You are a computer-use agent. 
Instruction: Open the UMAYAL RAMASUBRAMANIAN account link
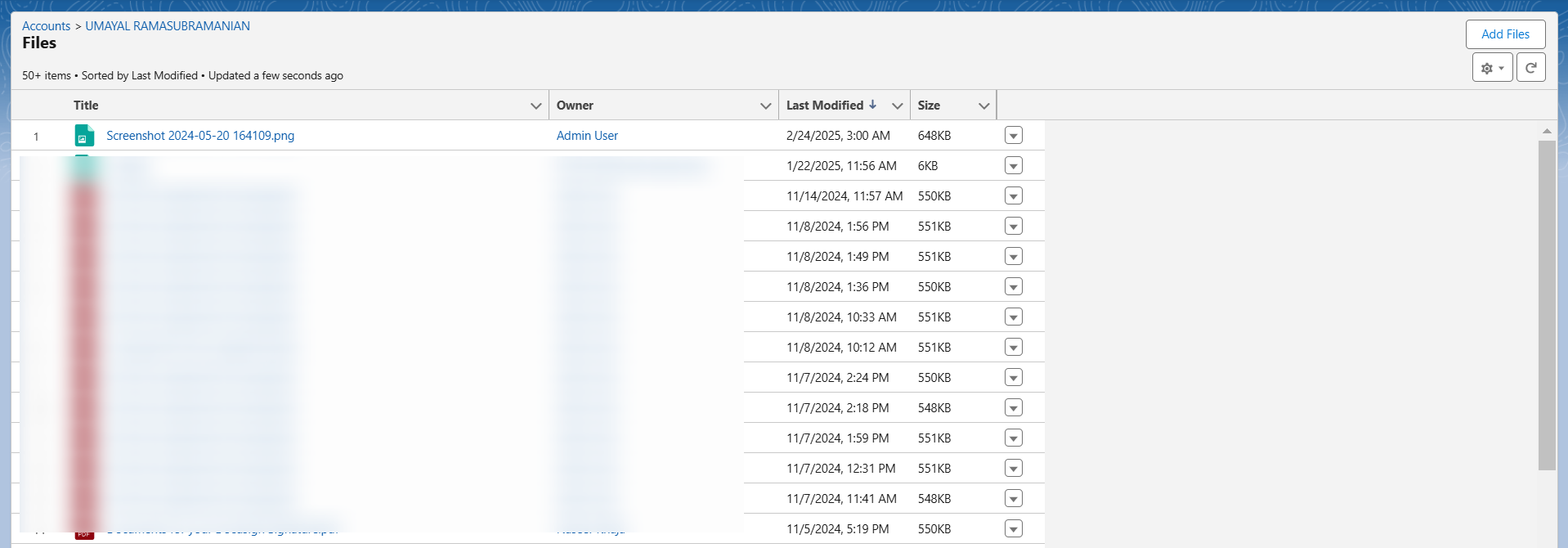point(168,26)
